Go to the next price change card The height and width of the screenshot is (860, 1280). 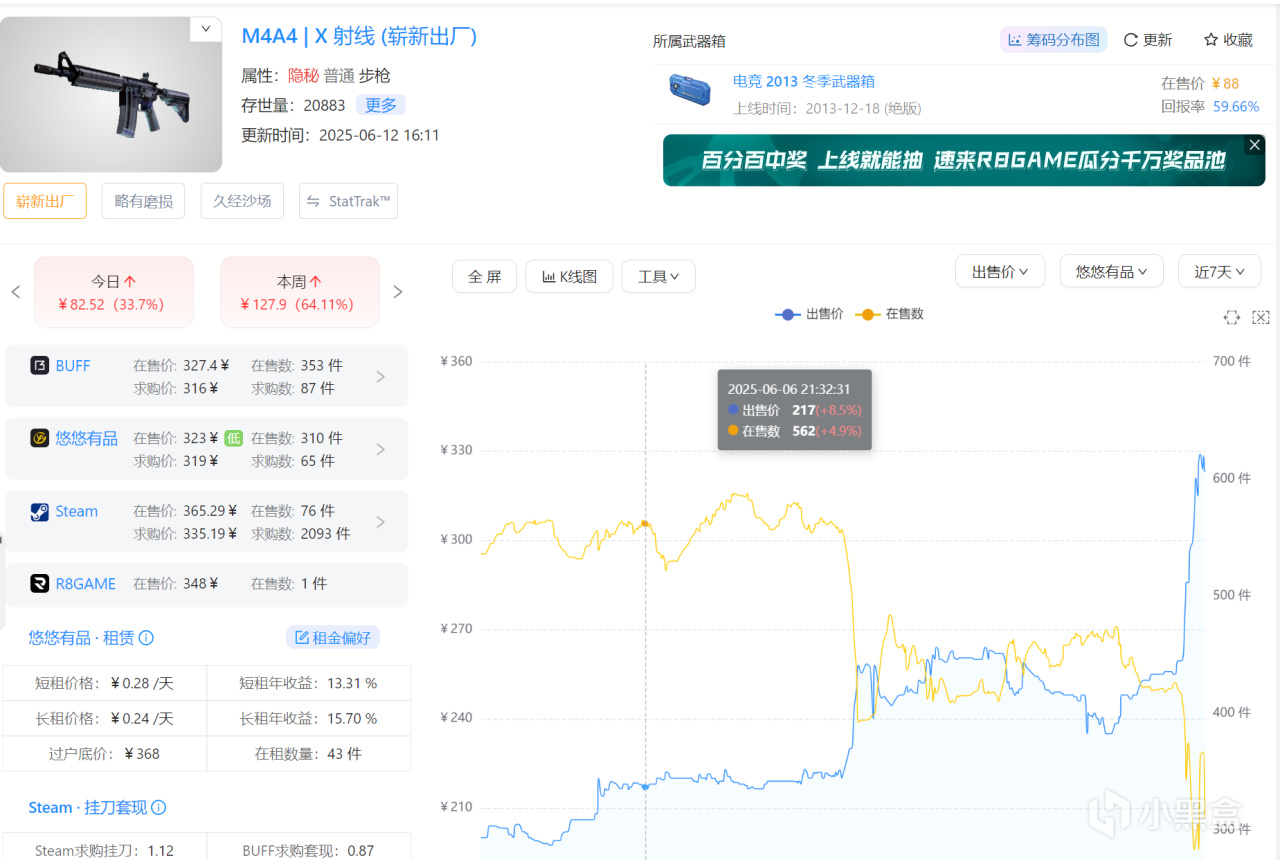[397, 292]
